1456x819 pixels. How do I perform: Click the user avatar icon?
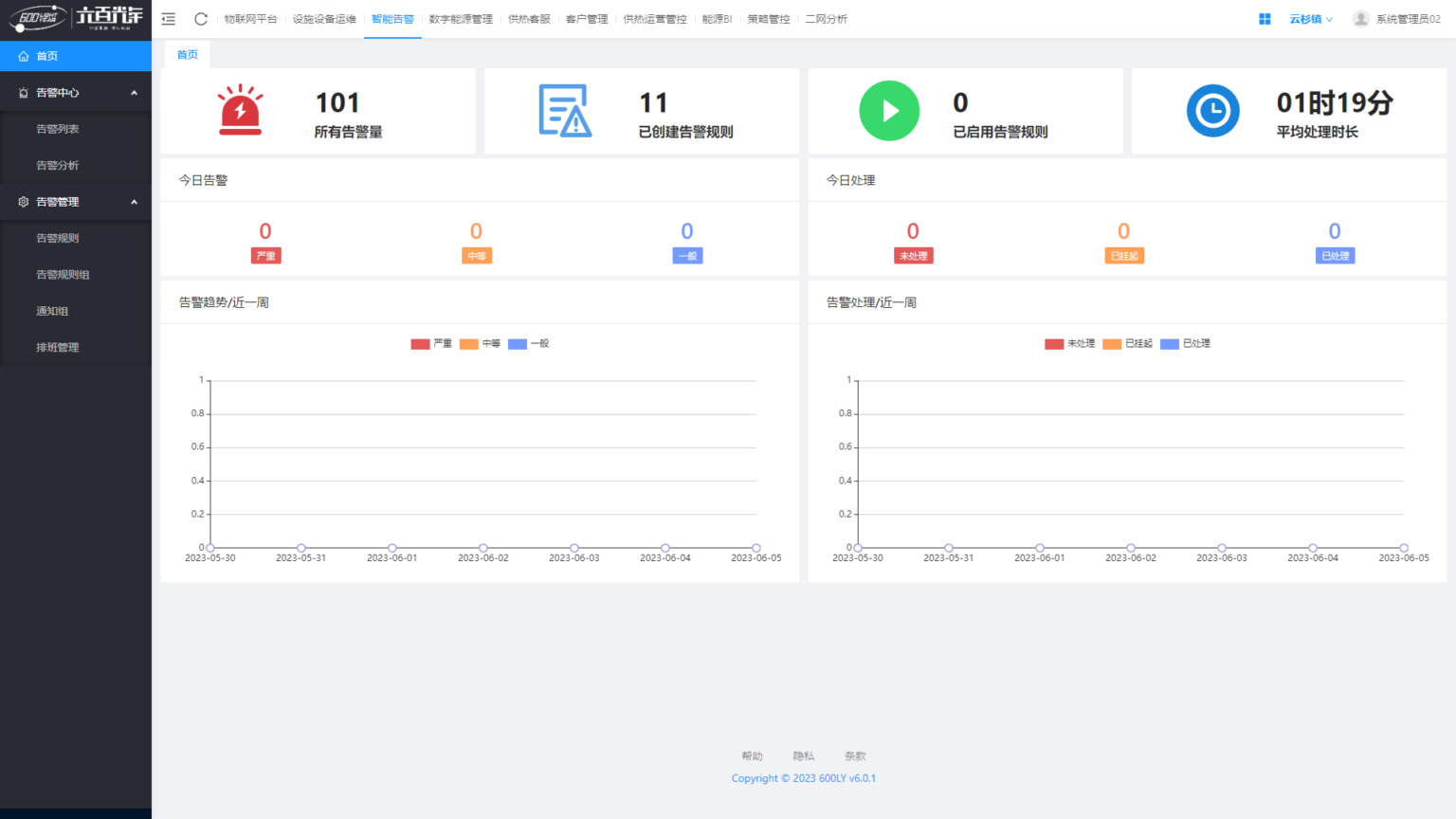click(x=1361, y=19)
